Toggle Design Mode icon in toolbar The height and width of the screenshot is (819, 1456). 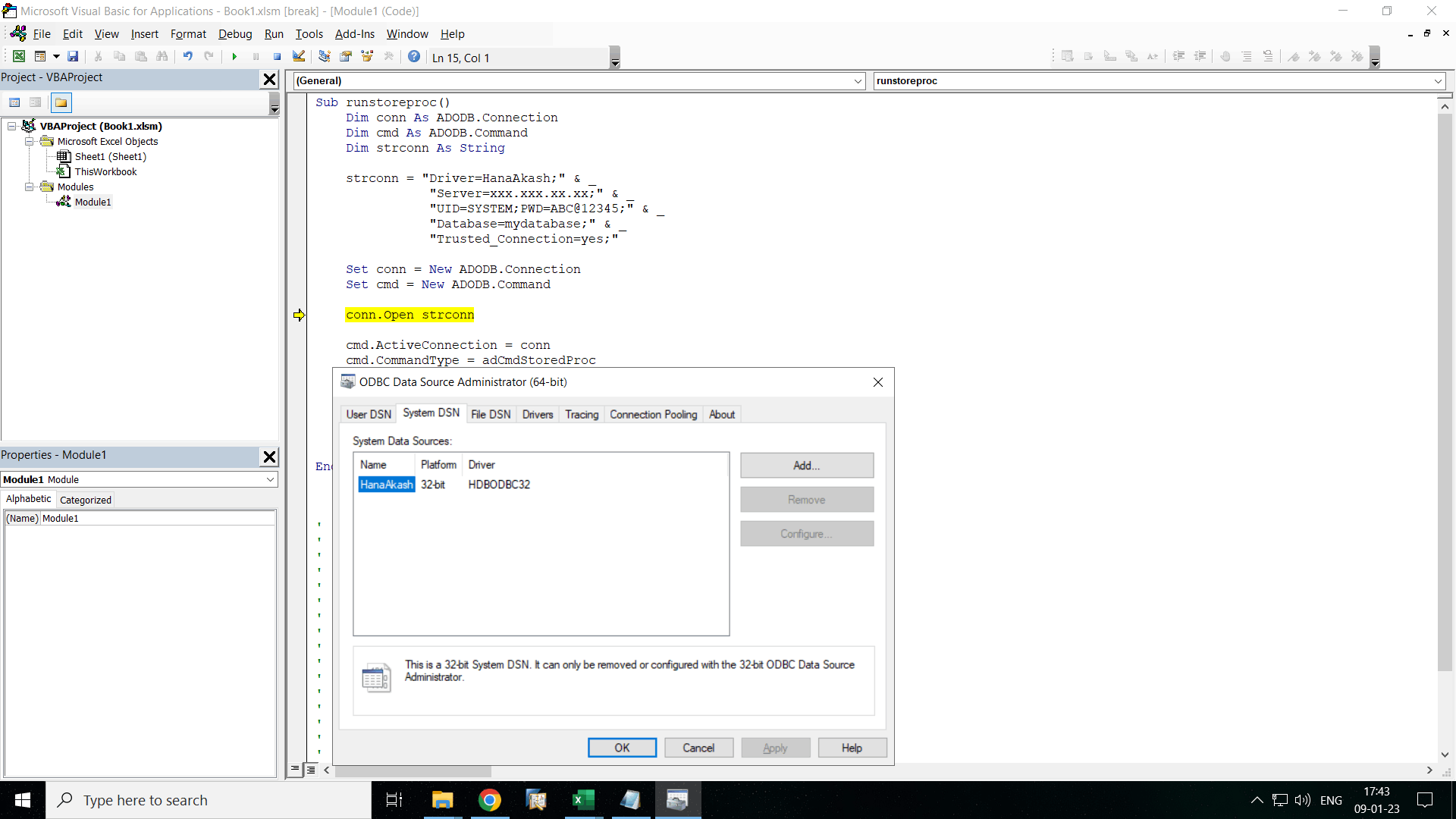click(x=299, y=57)
